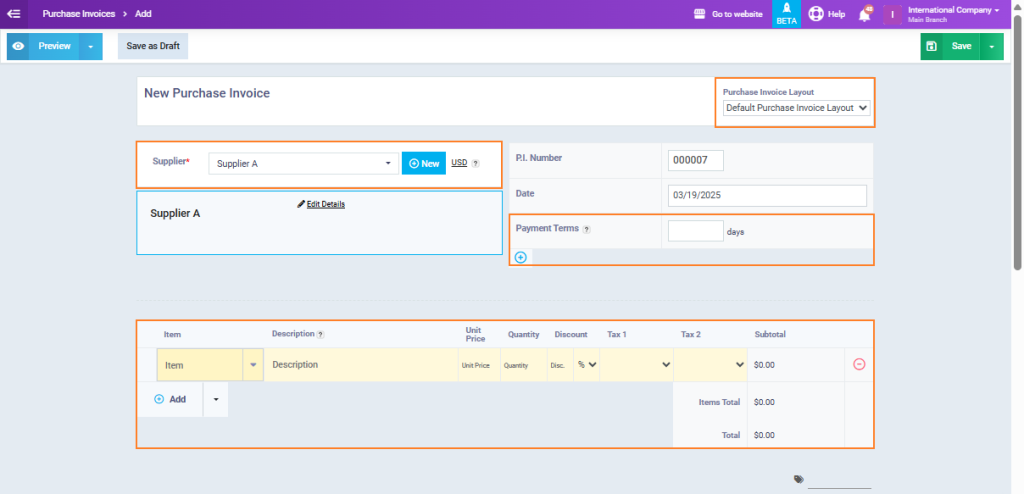Click the floppy disk Save icon
1024x494 pixels.
pyautogui.click(x=932, y=46)
